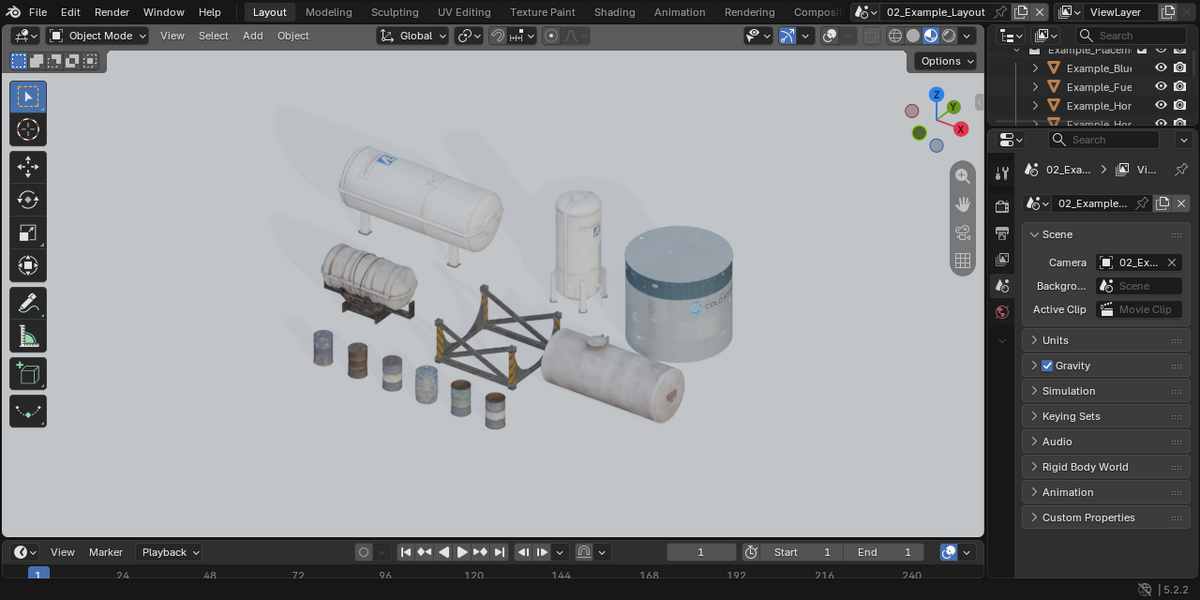Open Global transform orientation dropdown

coord(413,36)
